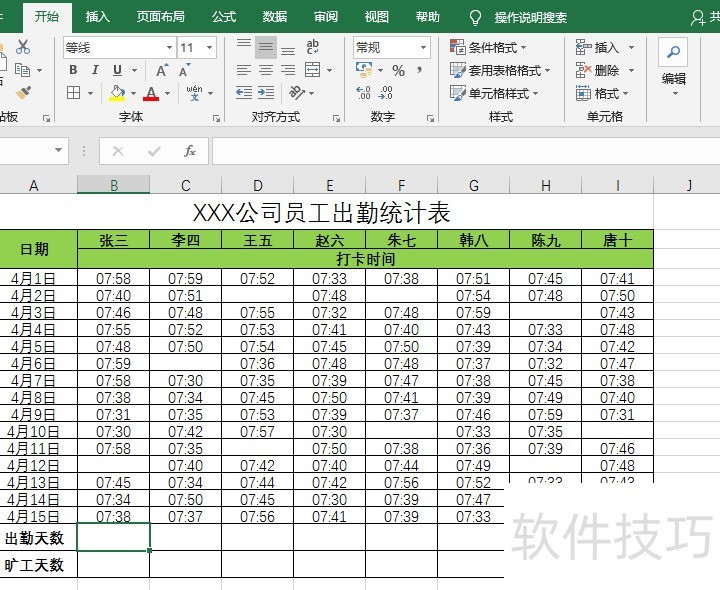
Task: Open the 页面布局 tab
Action: [x=161, y=17]
